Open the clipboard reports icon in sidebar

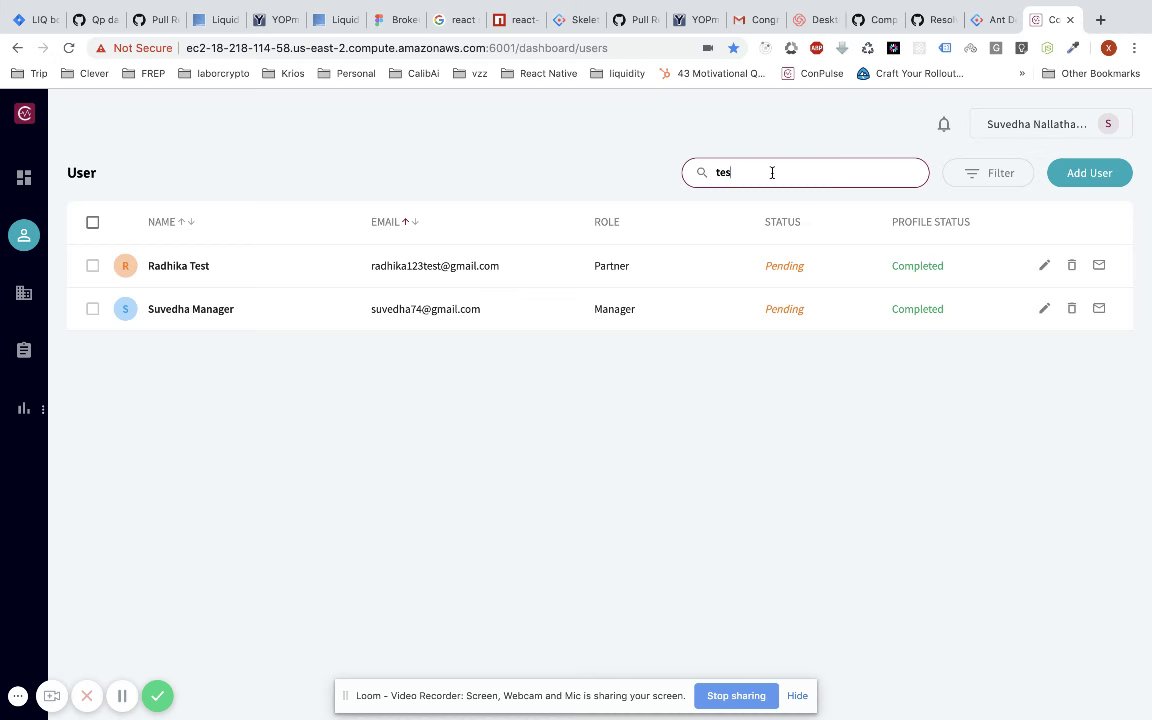[x=24, y=350]
